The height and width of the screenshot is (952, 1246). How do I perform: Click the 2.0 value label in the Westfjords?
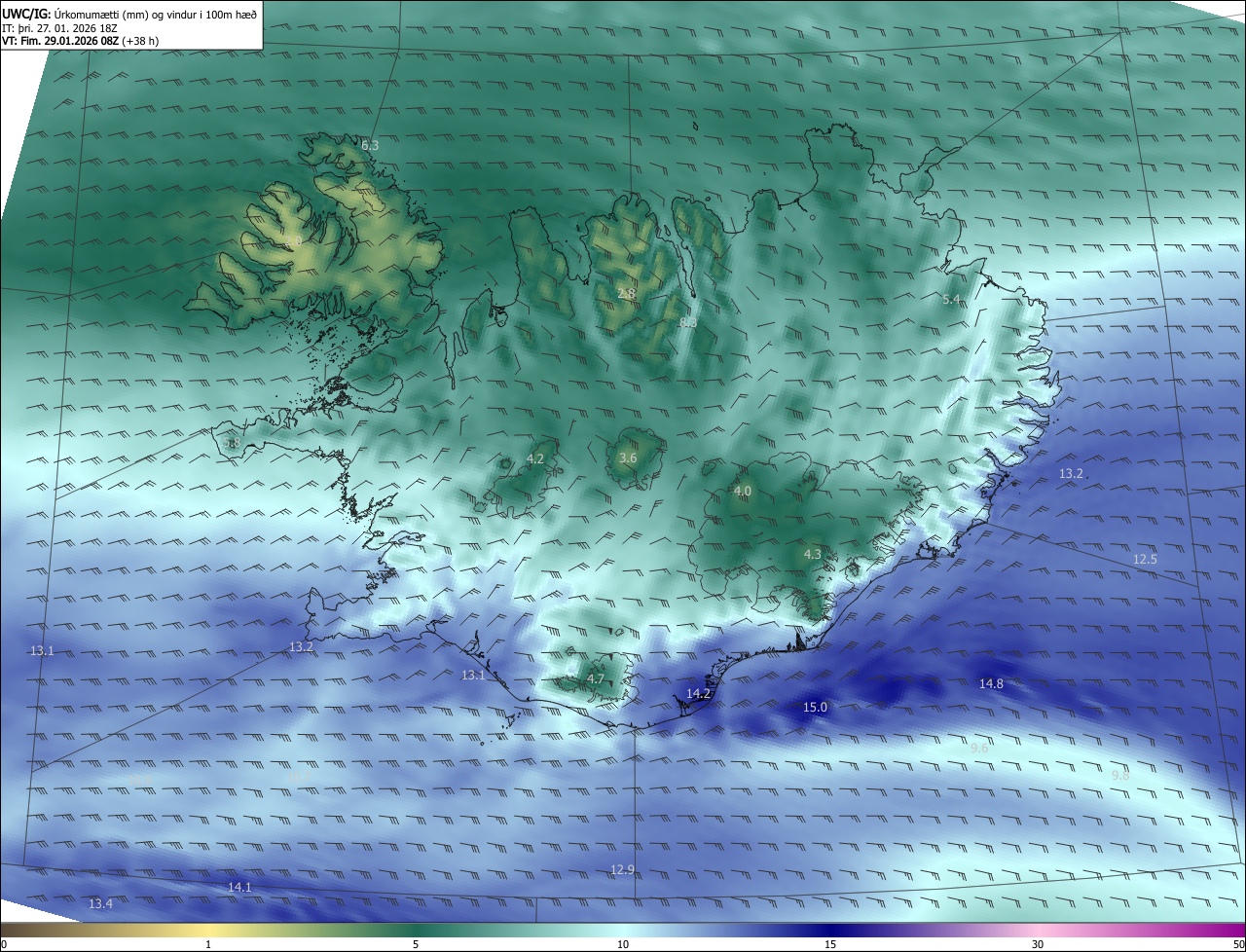(x=292, y=240)
